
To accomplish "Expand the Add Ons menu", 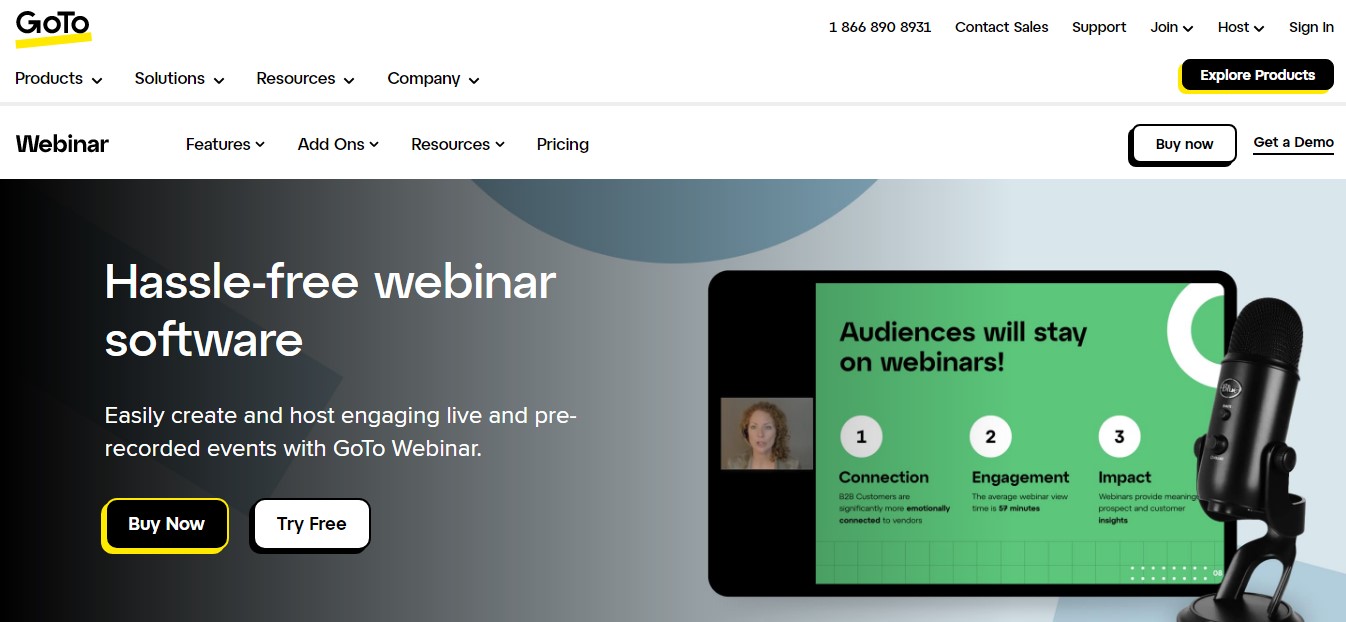I will pyautogui.click(x=338, y=144).
